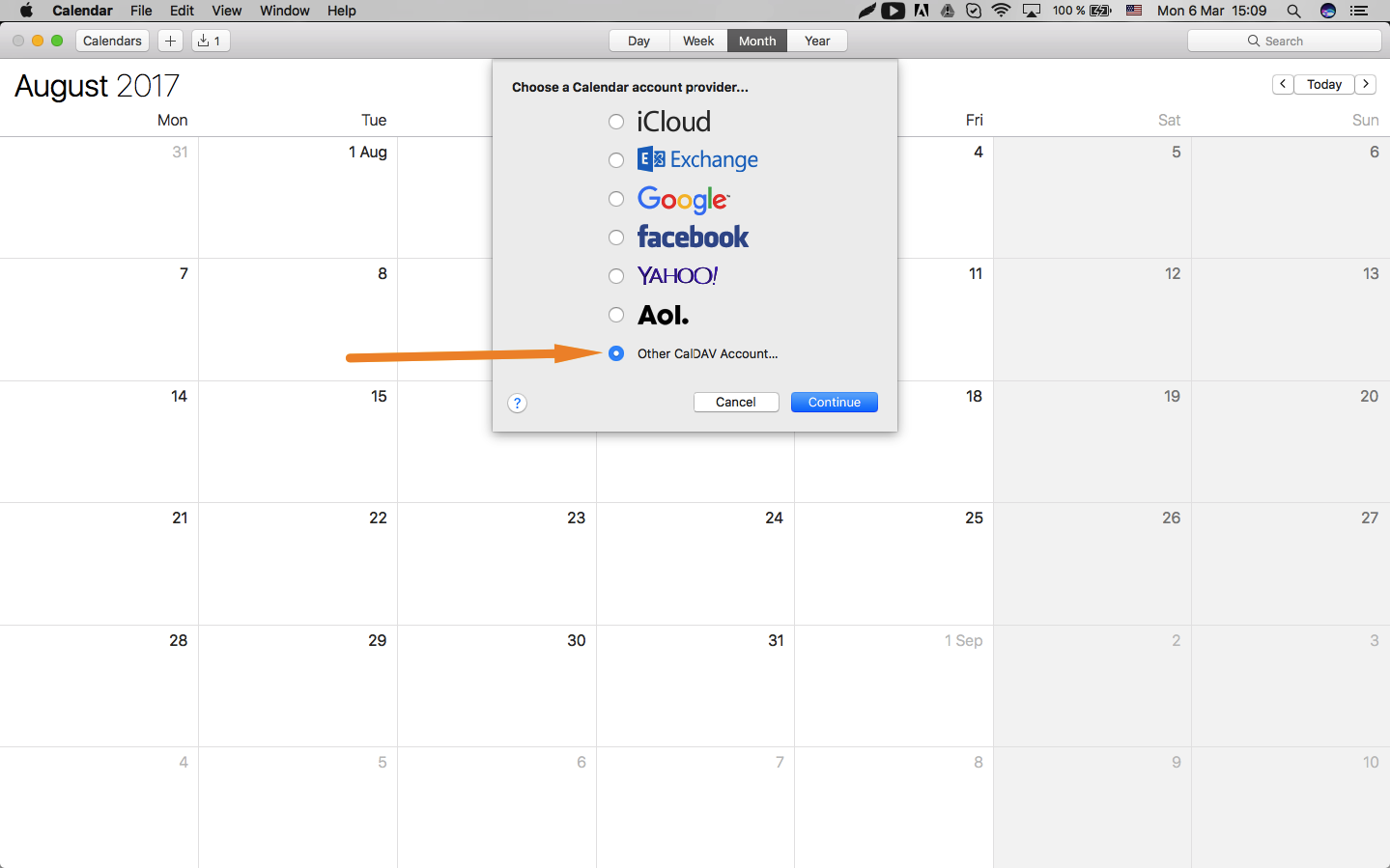
Task: Click the 'August 2017' month title
Action: [x=98, y=86]
